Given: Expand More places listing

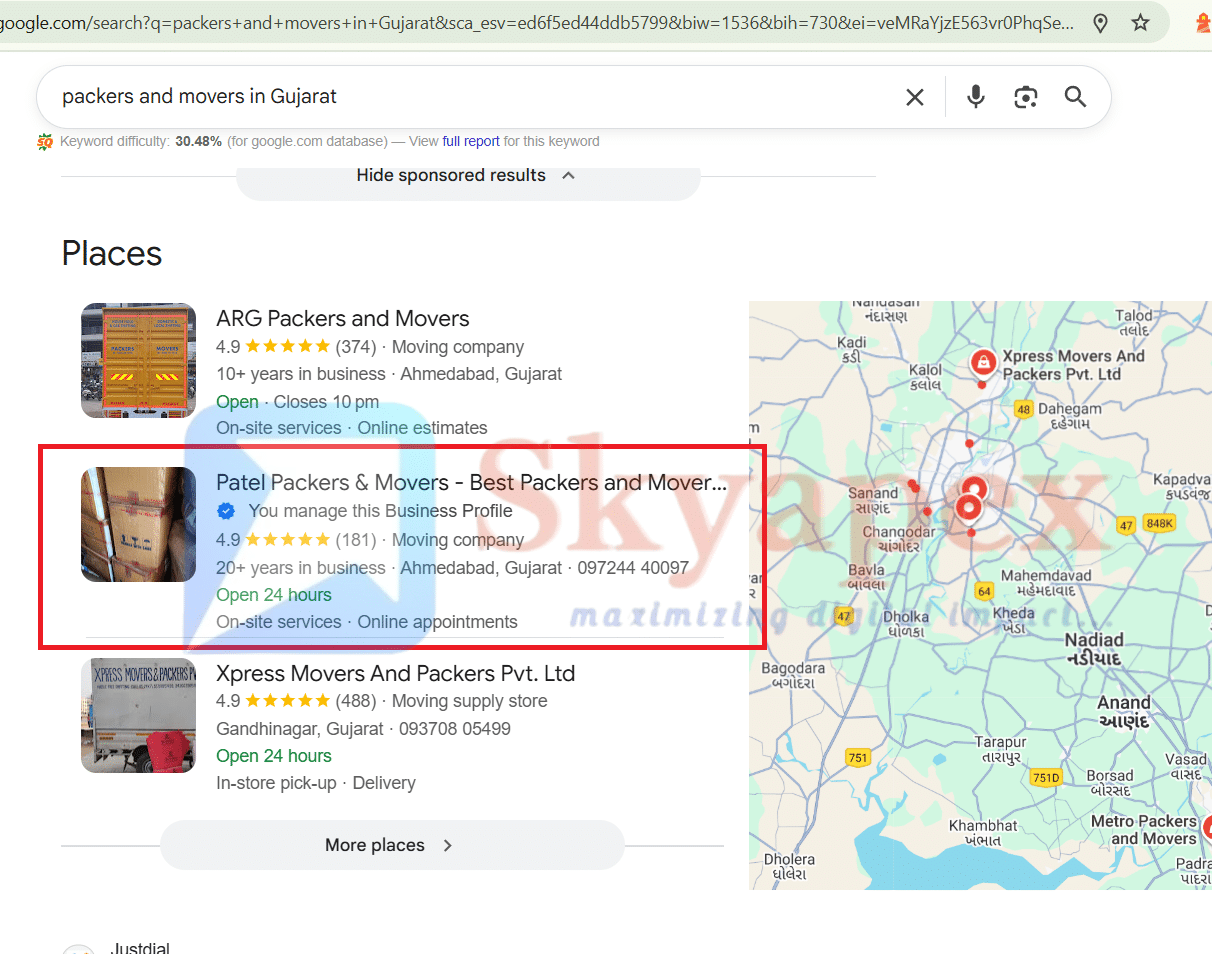Looking at the screenshot, I should (x=391, y=845).
